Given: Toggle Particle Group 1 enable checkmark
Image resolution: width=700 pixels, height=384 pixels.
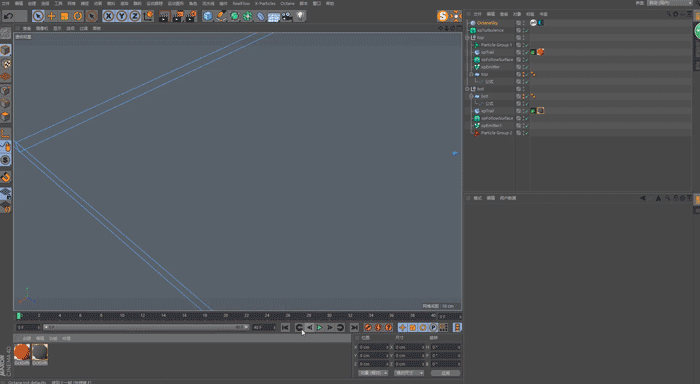Looking at the screenshot, I should coord(527,45).
